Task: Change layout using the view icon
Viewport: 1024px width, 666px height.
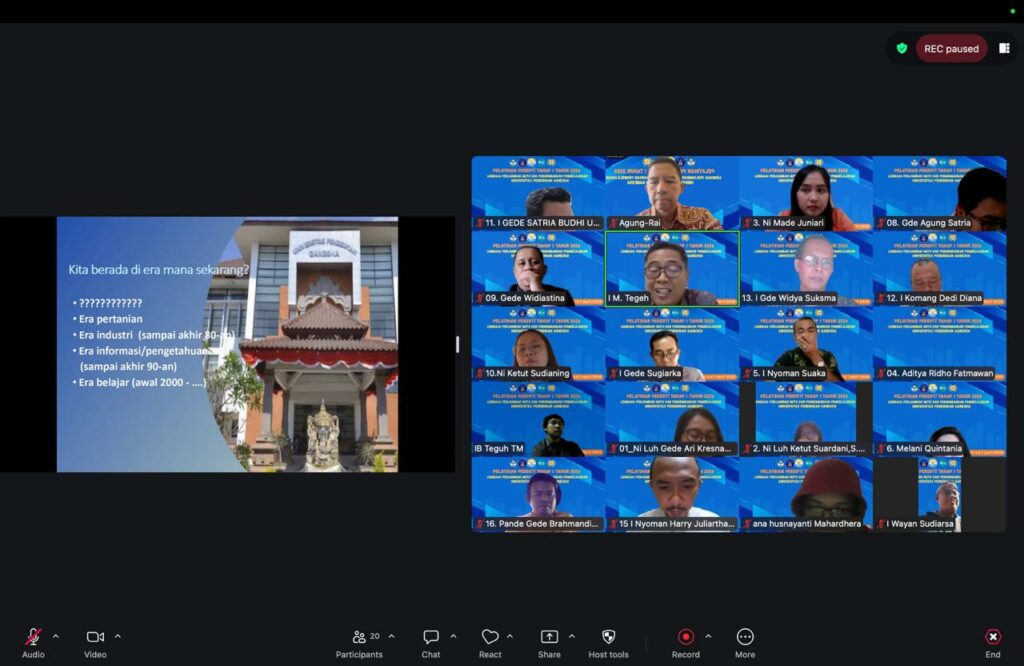Action: coord(1004,48)
